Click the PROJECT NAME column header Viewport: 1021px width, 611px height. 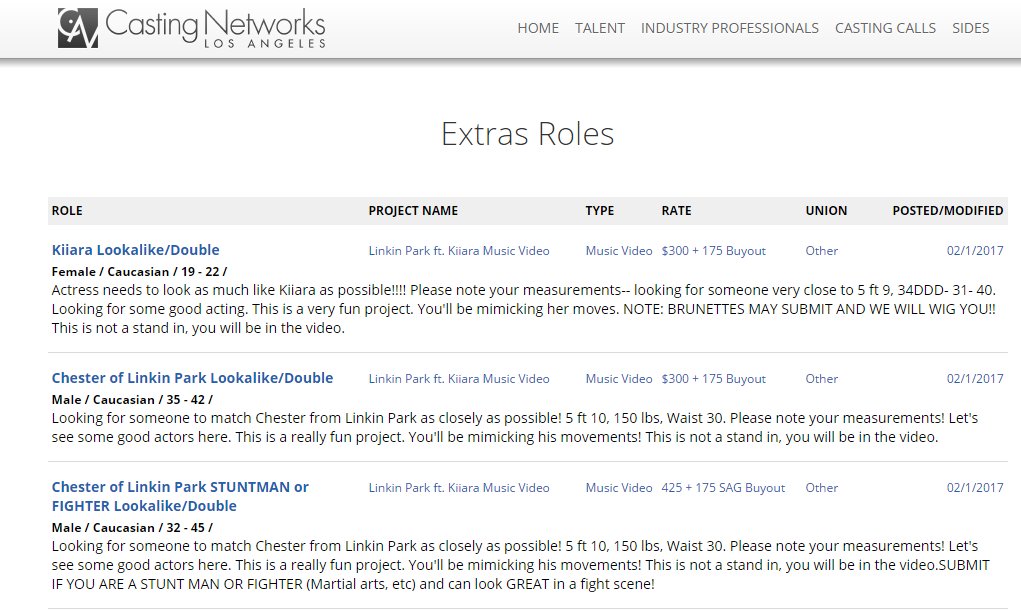click(413, 211)
